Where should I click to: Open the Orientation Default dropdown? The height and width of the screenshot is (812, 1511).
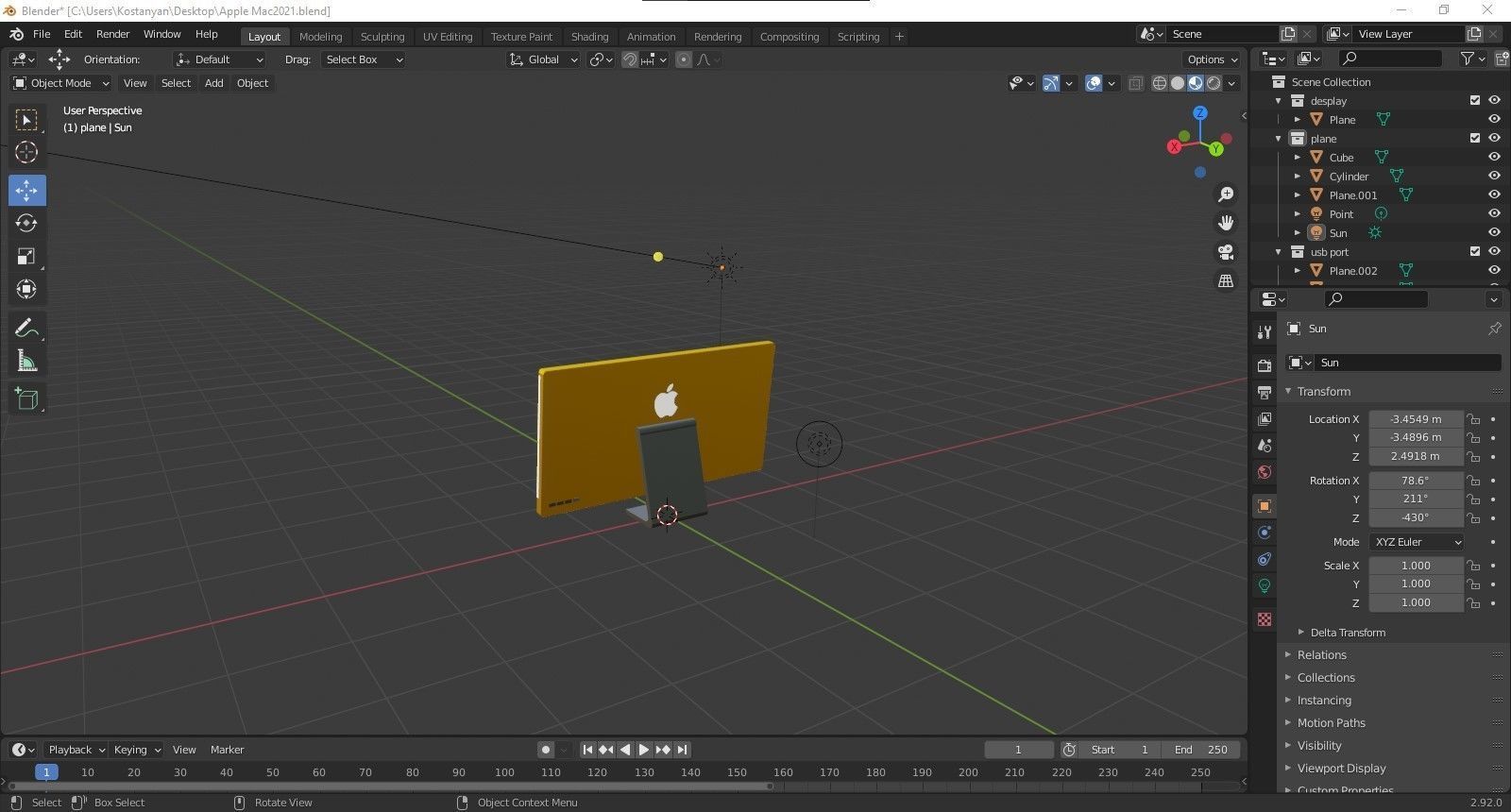point(220,59)
